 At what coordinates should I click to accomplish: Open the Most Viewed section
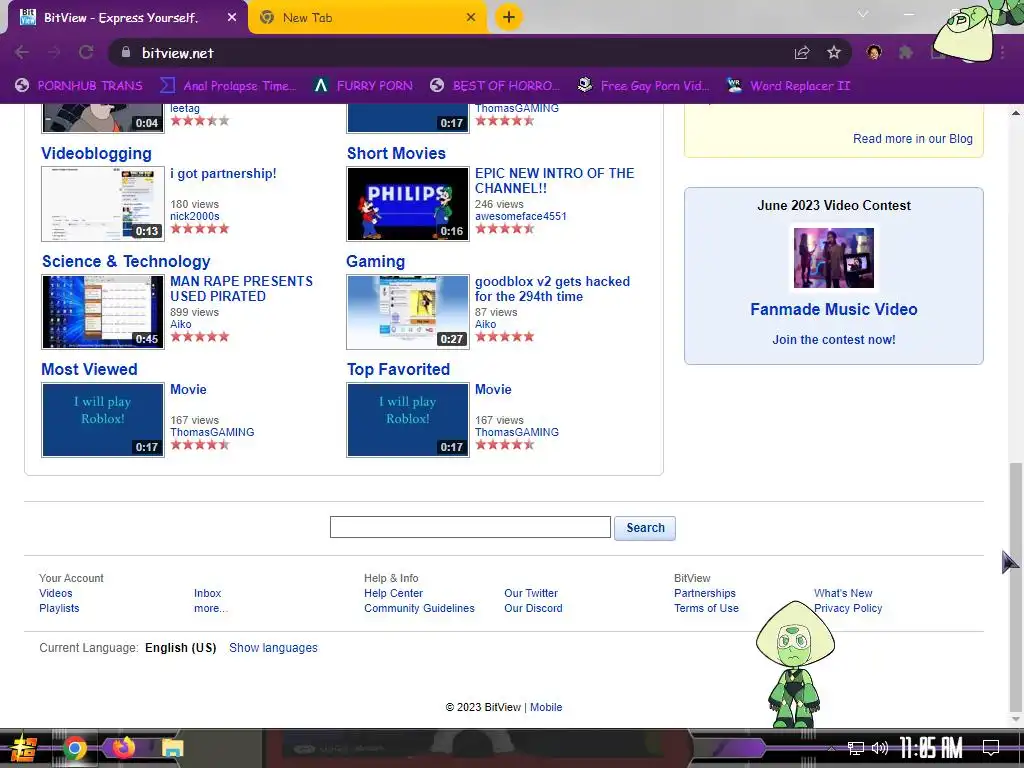click(x=89, y=369)
